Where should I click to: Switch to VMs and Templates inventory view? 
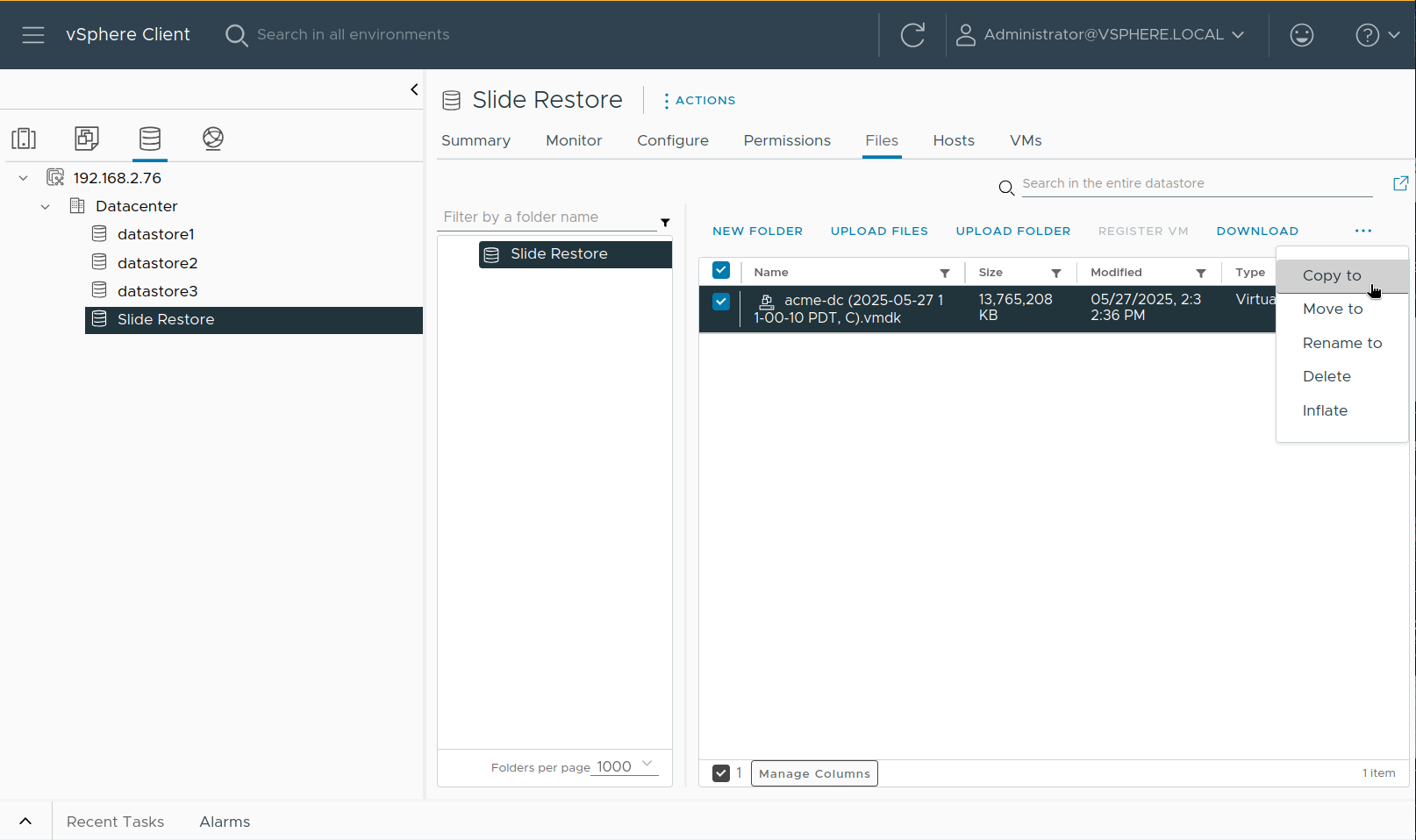point(87,139)
